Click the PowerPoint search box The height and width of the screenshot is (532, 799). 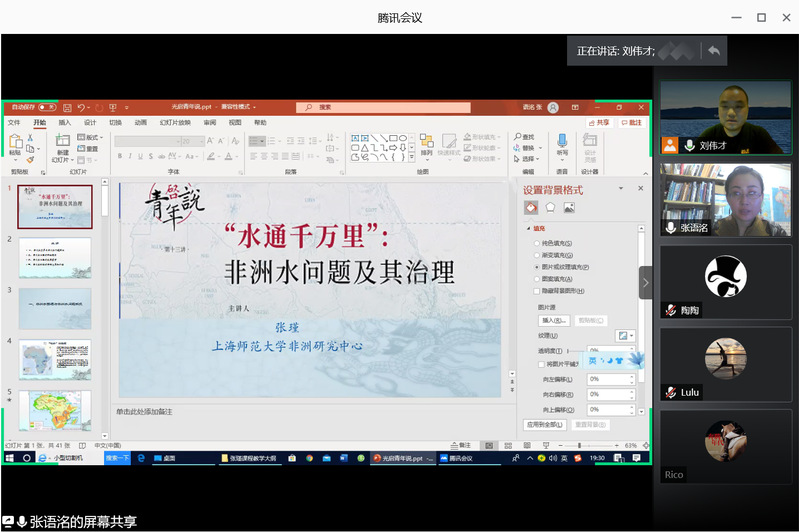pyautogui.click(x=383, y=107)
